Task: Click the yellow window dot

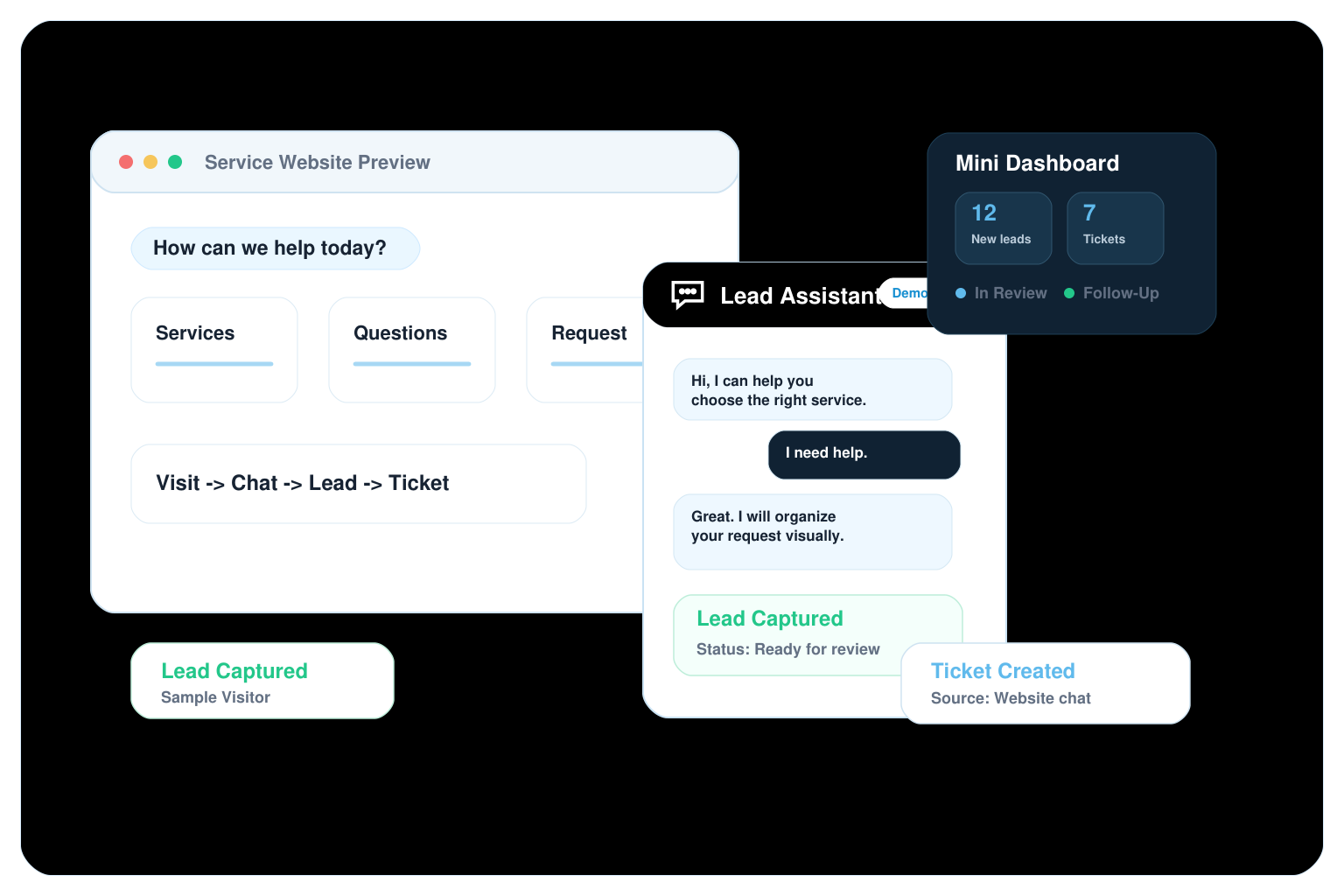Action: pos(150,162)
